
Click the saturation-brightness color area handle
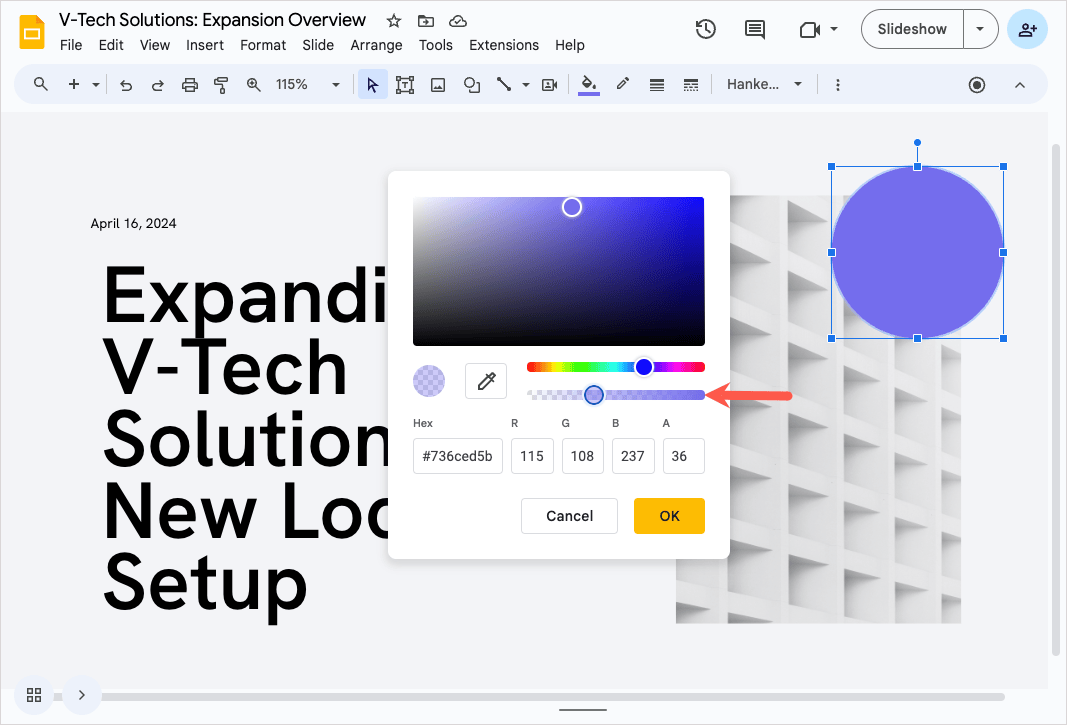572,207
